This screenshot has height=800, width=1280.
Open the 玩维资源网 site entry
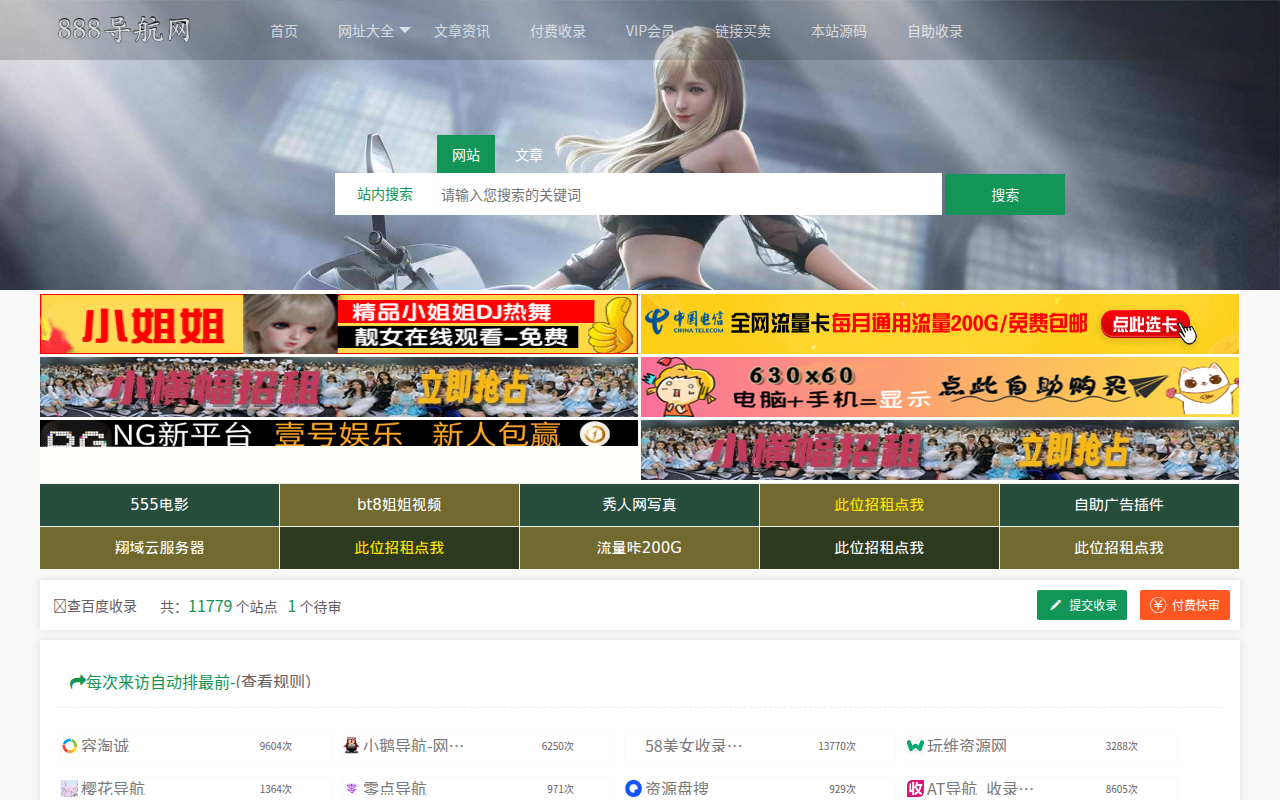(967, 746)
